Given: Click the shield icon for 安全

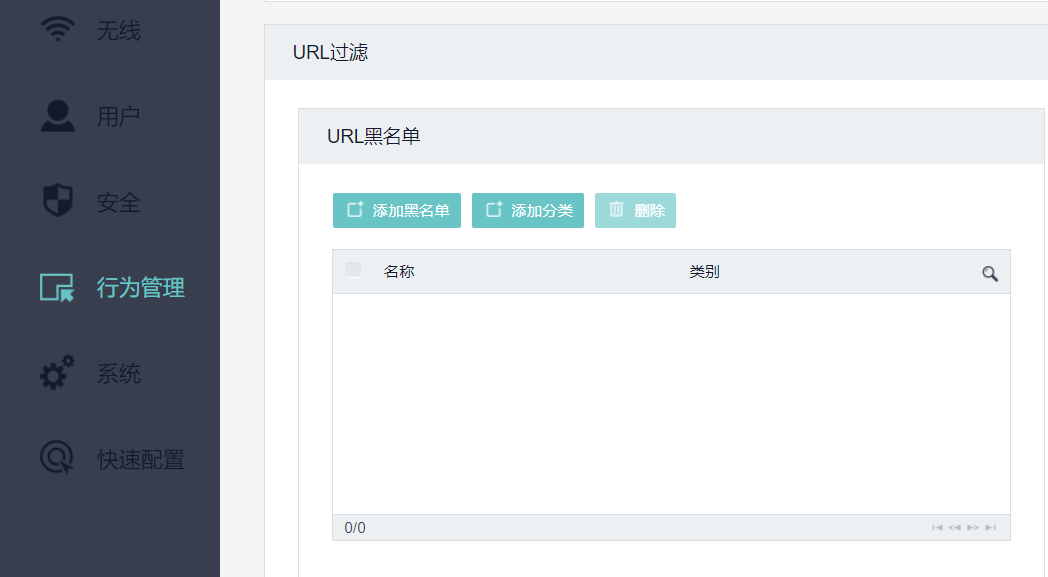Looking at the screenshot, I should pyautogui.click(x=57, y=201).
